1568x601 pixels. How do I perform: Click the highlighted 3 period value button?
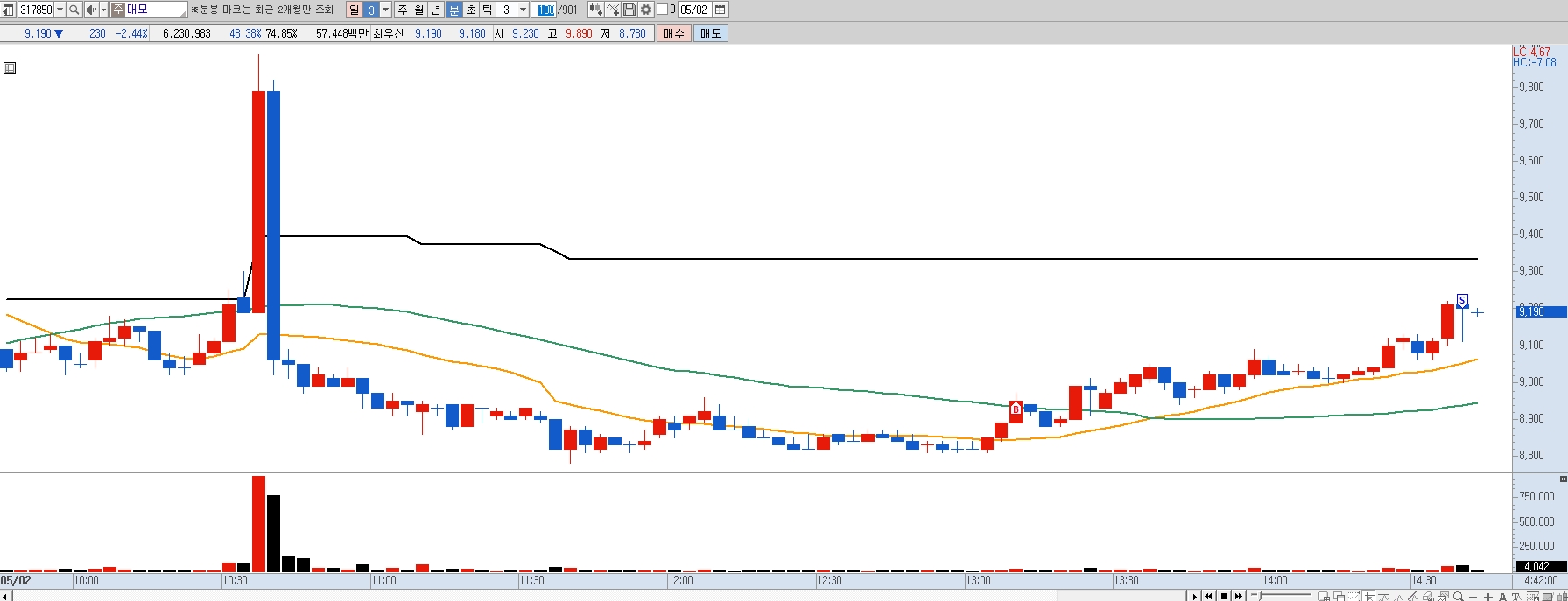point(370,10)
